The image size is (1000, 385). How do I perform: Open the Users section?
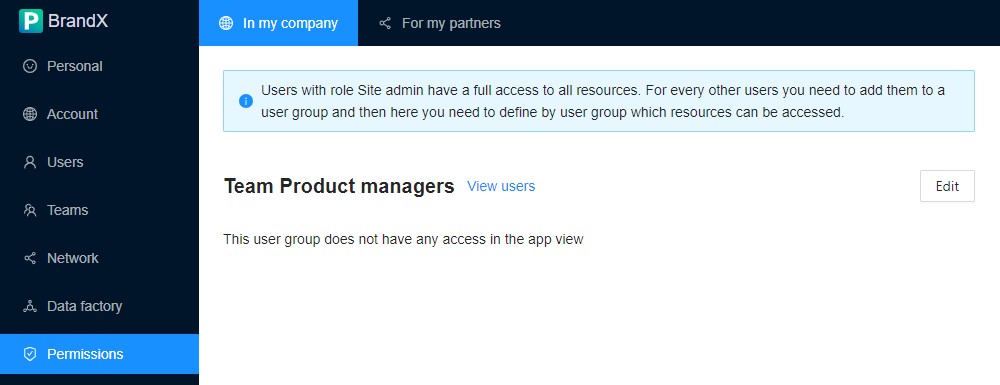click(99, 162)
